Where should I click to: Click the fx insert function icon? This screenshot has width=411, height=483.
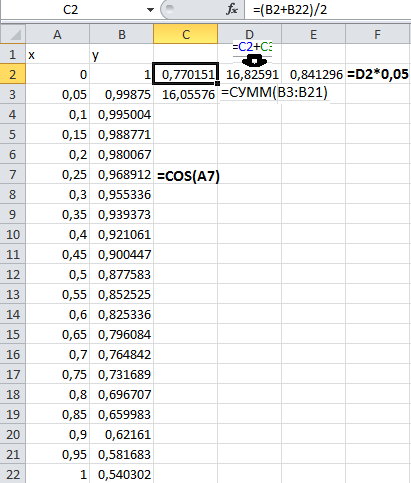tap(232, 9)
